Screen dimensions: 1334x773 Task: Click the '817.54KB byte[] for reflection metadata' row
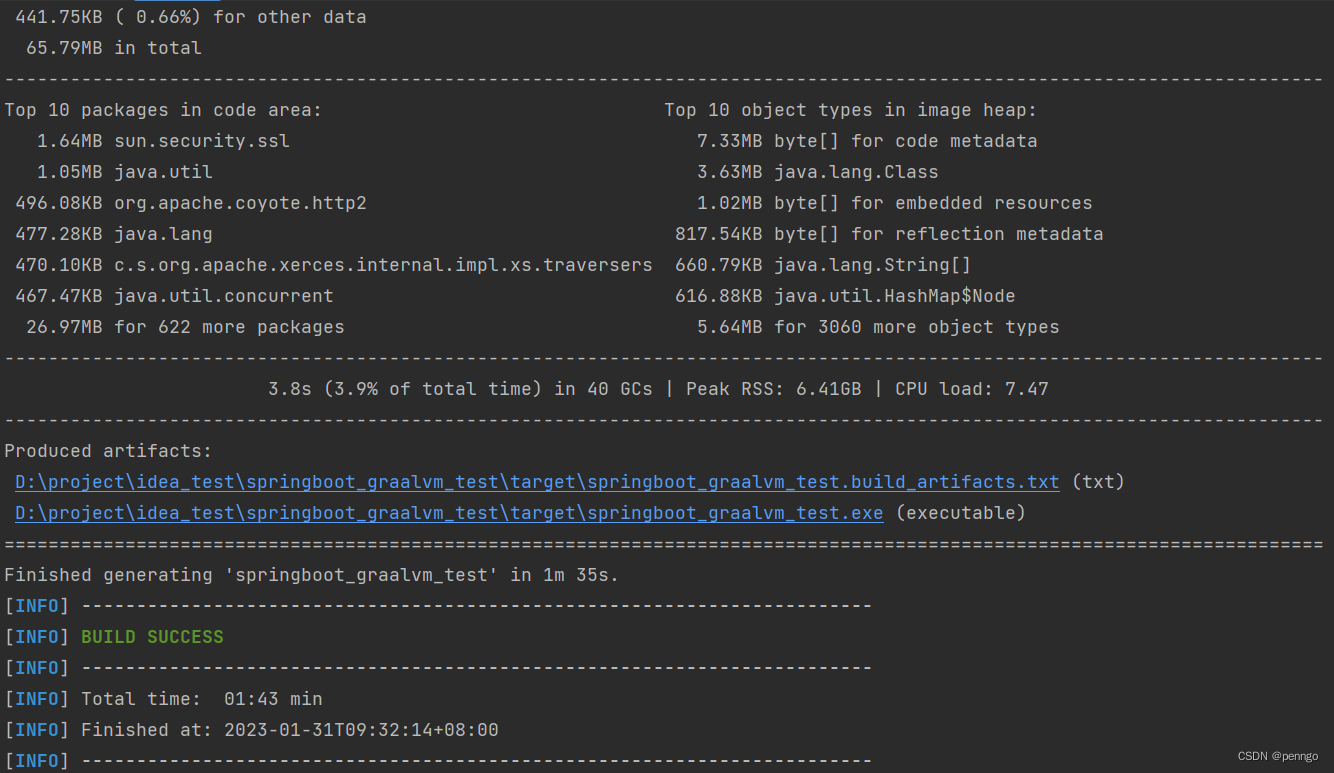point(889,234)
